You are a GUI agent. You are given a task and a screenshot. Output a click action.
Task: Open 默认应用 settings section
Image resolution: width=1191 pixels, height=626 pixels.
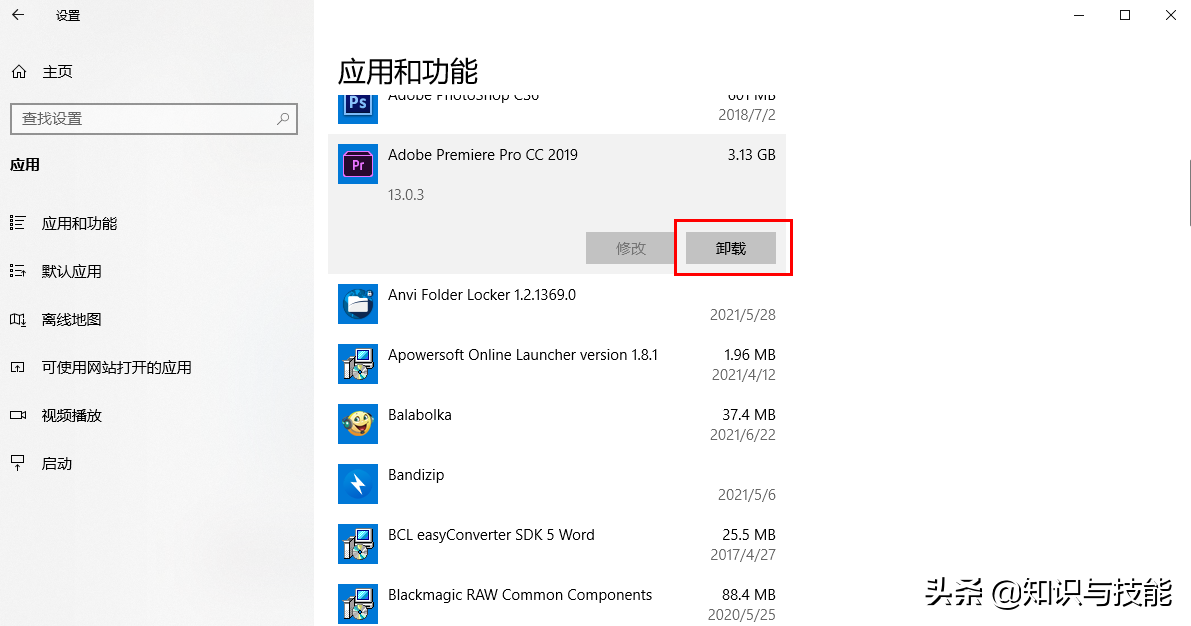(x=71, y=271)
